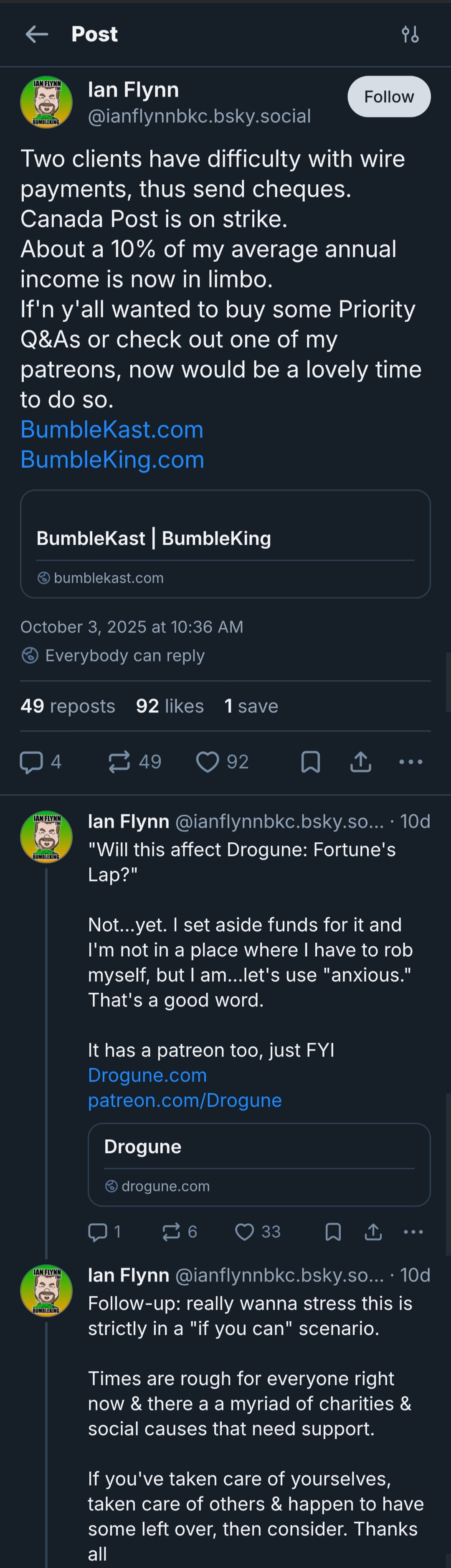Open the BumbleKing.com link in post
This screenshot has width=451, height=1568.
[112, 460]
